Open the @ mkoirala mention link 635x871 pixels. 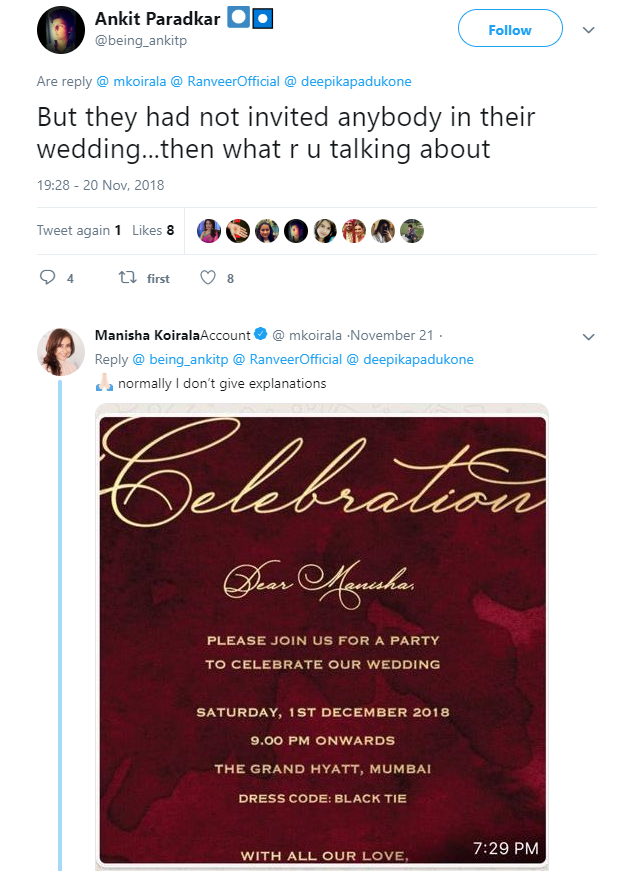click(x=131, y=81)
